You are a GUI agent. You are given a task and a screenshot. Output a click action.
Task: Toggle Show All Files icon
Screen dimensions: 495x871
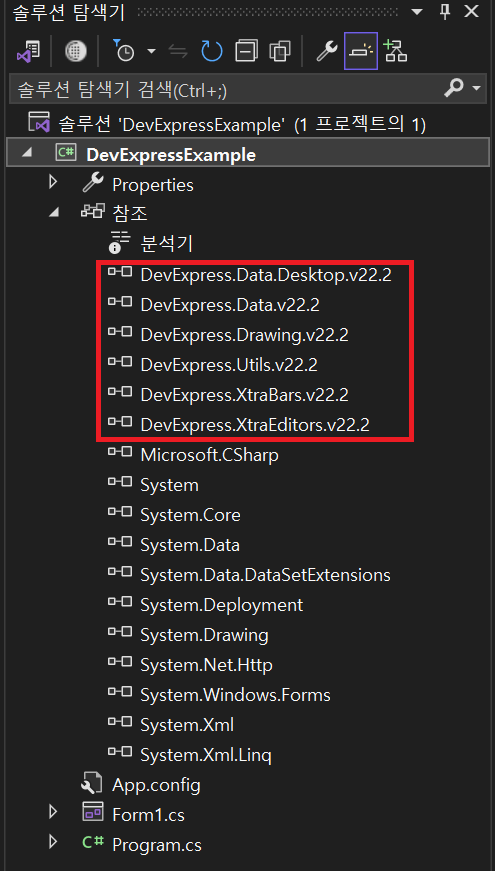click(x=279, y=52)
